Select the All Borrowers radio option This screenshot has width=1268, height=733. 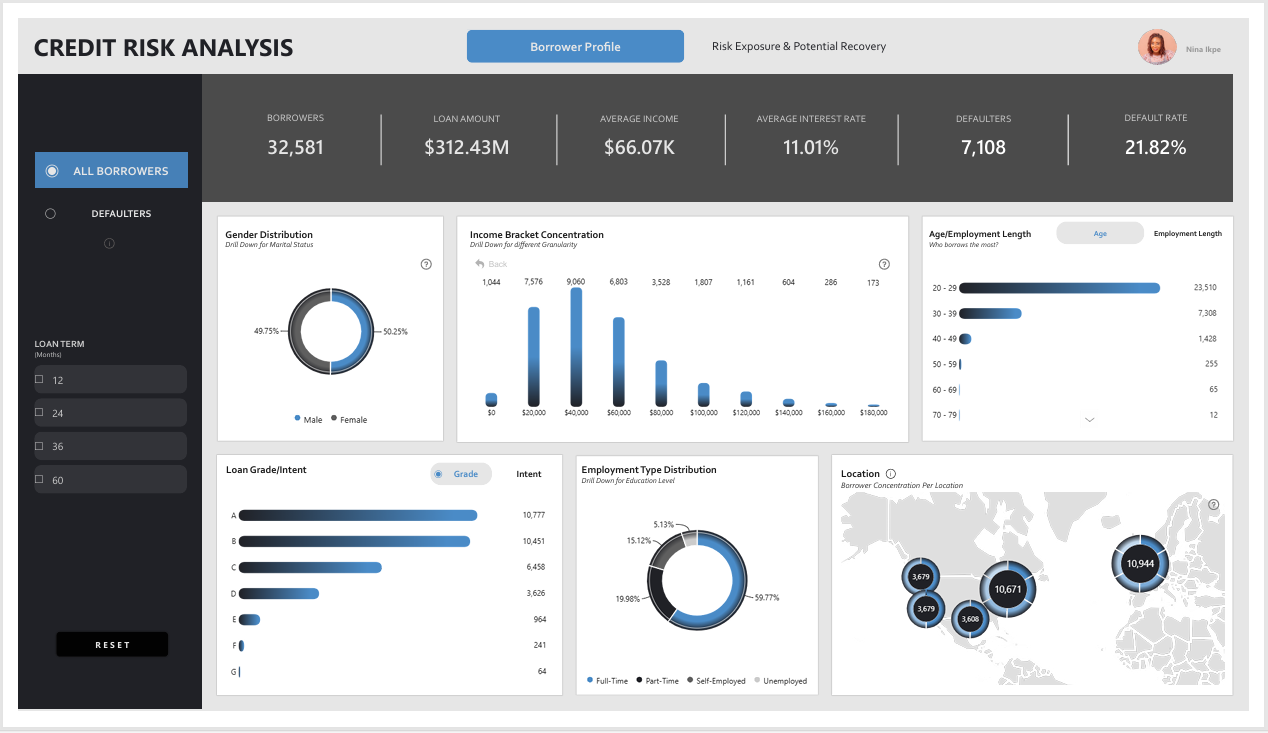[52, 171]
